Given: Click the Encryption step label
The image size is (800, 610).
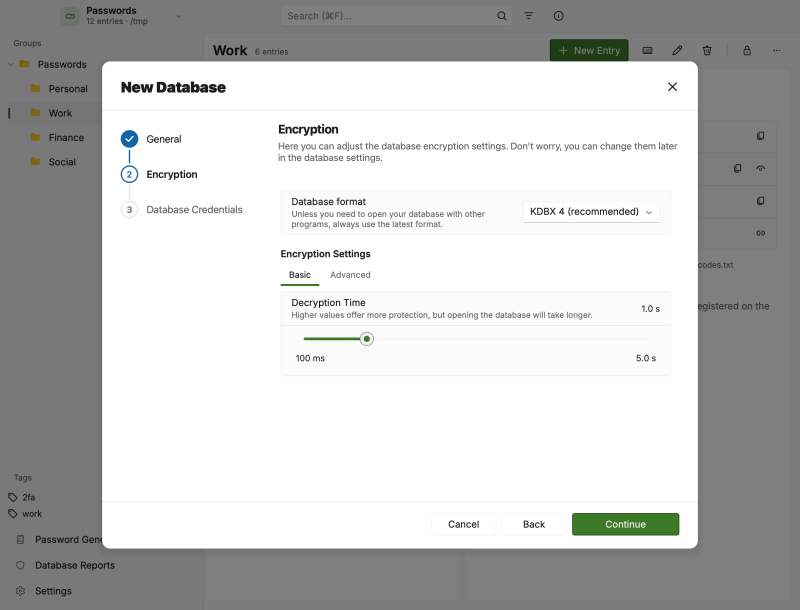Looking at the screenshot, I should (172, 174).
